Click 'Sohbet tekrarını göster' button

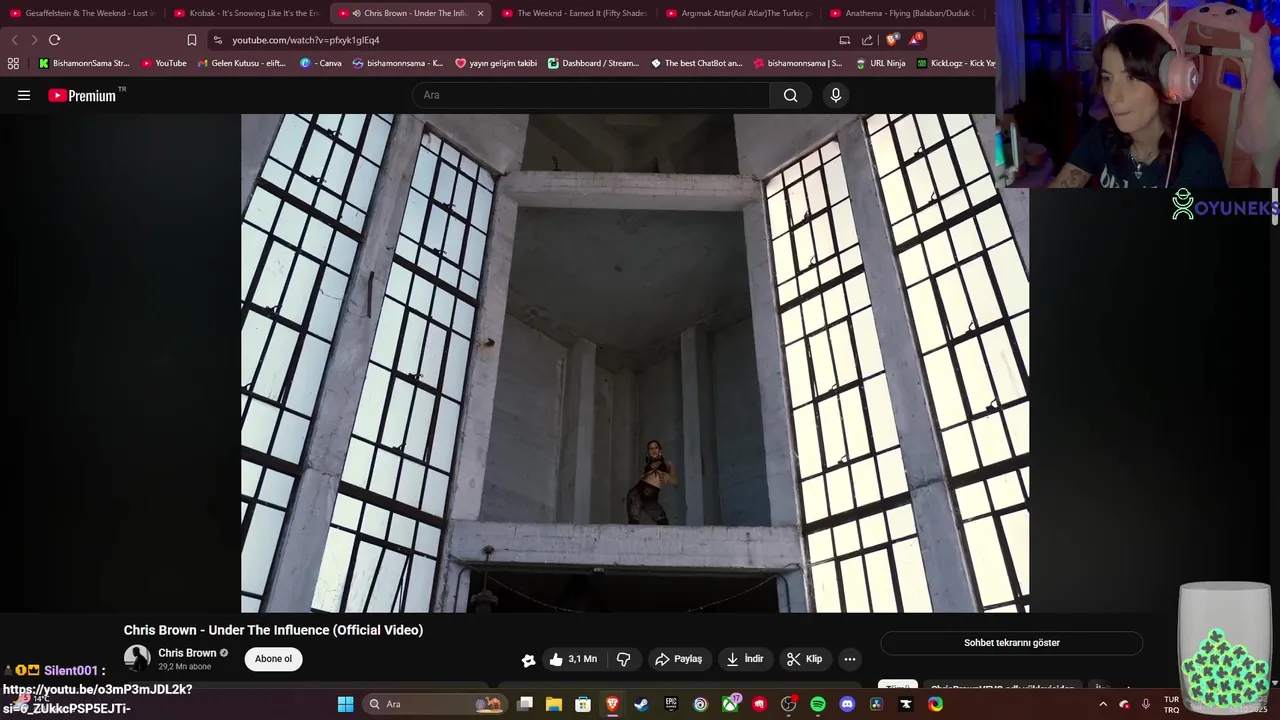[1011, 643]
